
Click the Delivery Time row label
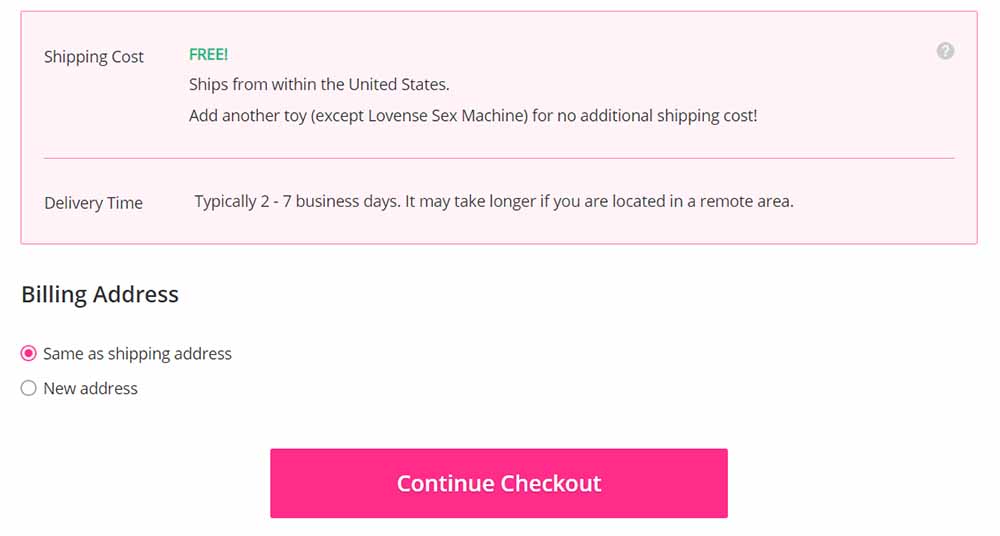click(x=93, y=203)
